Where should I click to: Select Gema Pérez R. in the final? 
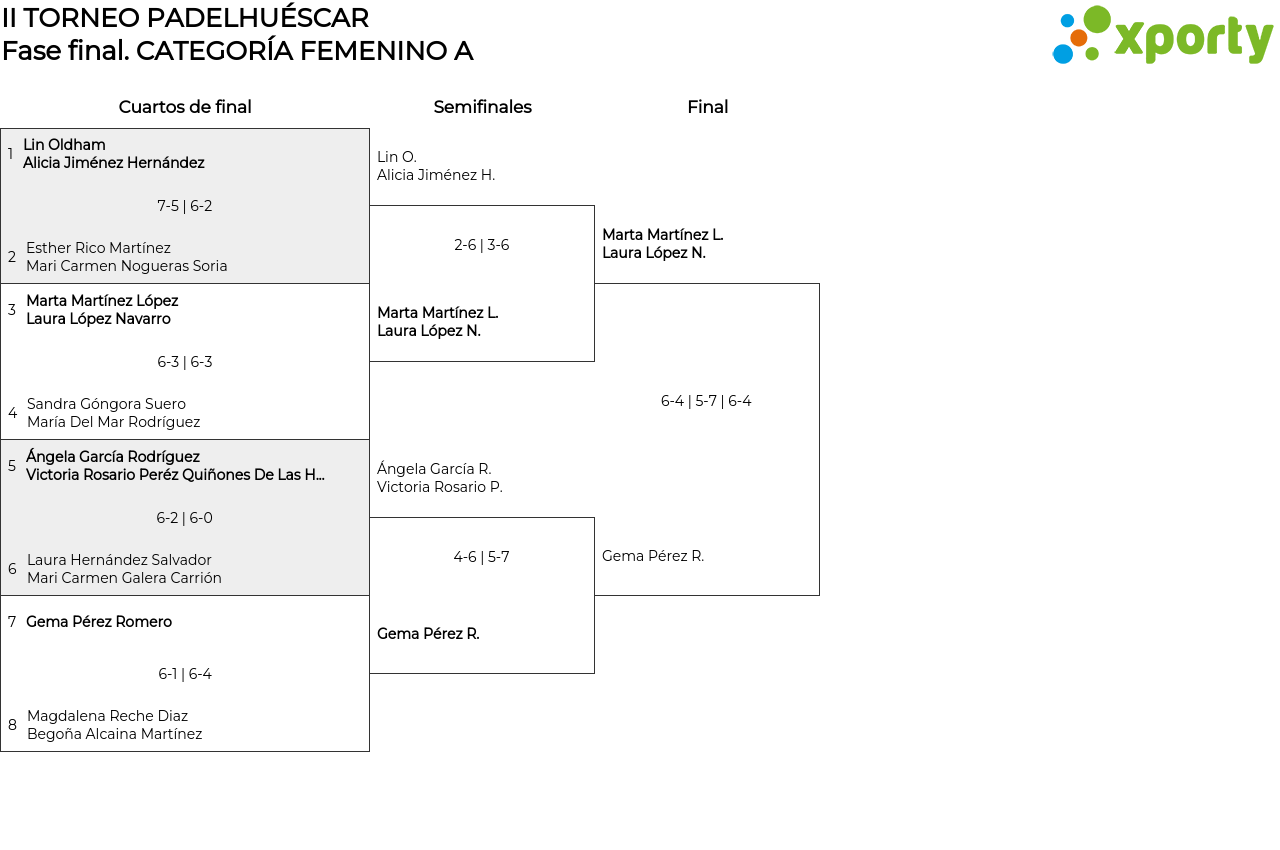(x=653, y=556)
